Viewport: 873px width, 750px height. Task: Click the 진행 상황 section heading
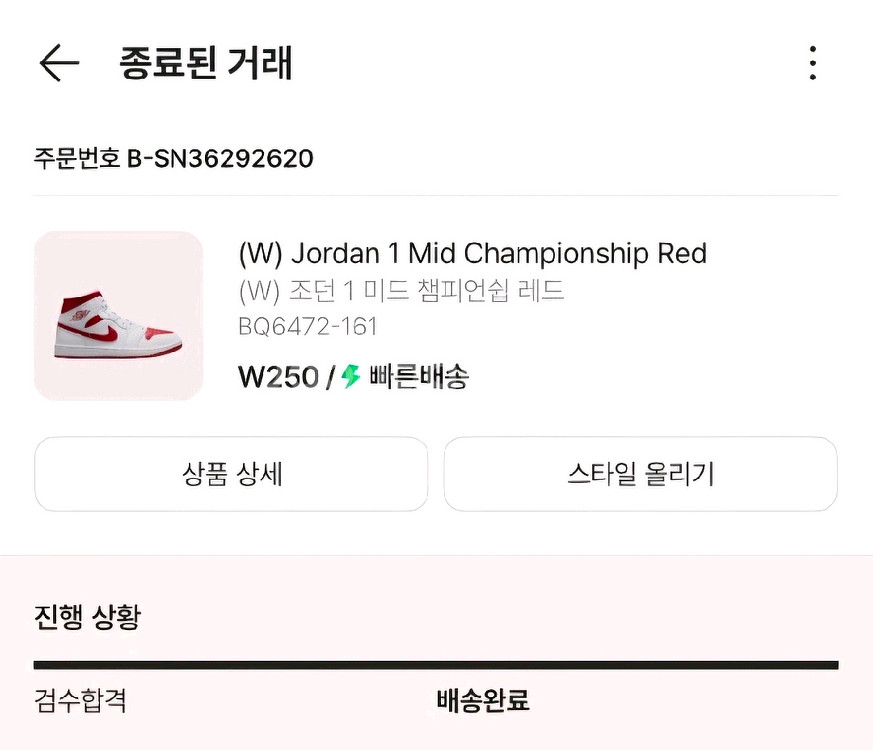pyautogui.click(x=87, y=617)
